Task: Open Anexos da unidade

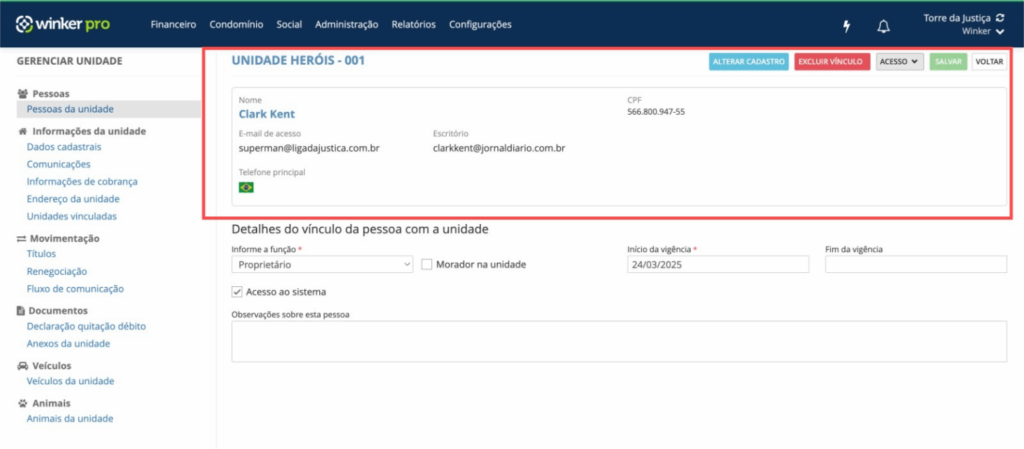Action: click(x=69, y=343)
